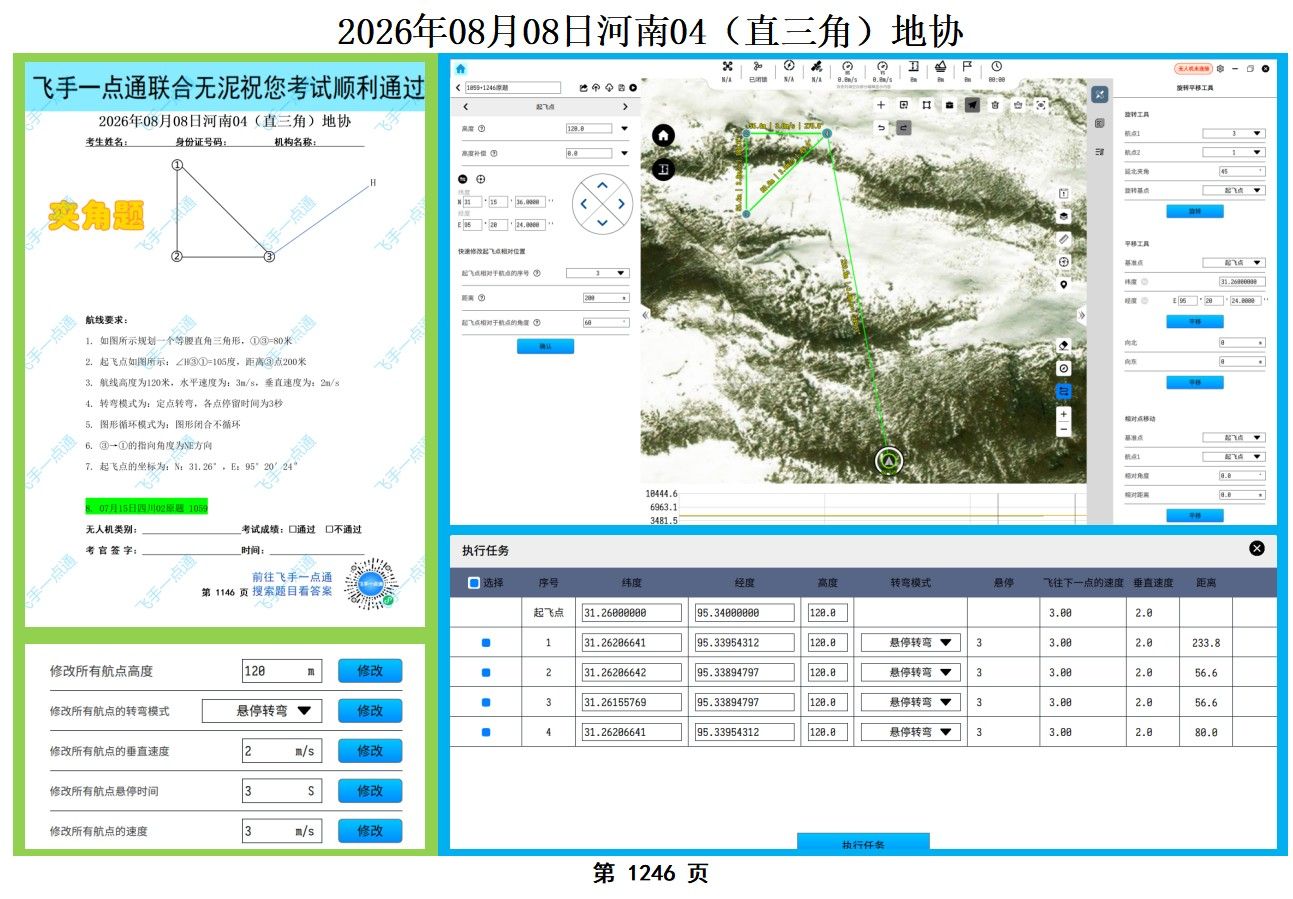Click the 执行任务 button

pyautogui.click(x=863, y=843)
